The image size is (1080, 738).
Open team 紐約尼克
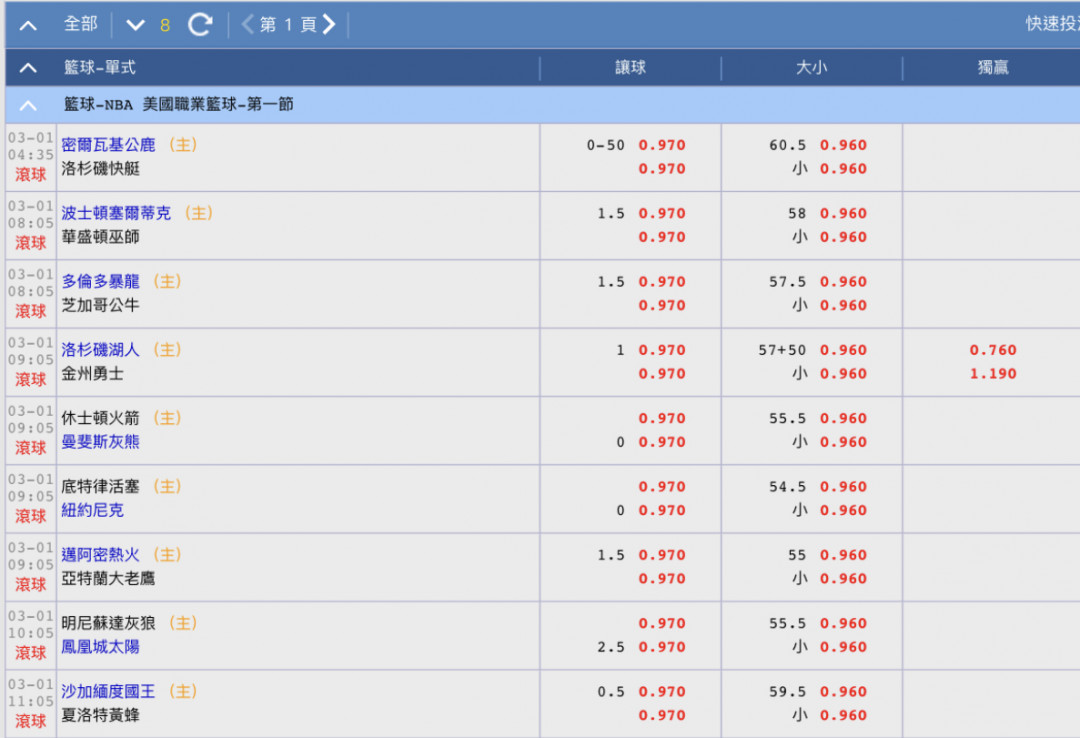[92, 510]
